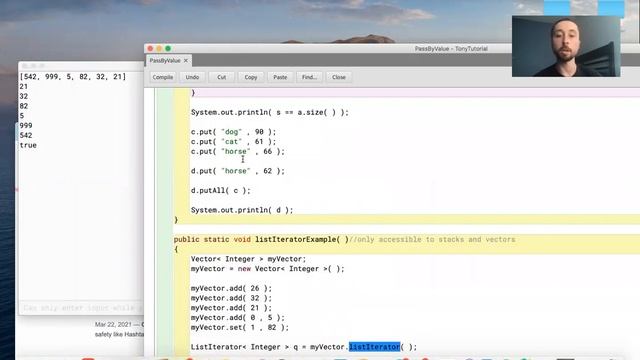Click the terminal output line 999

click(26, 126)
